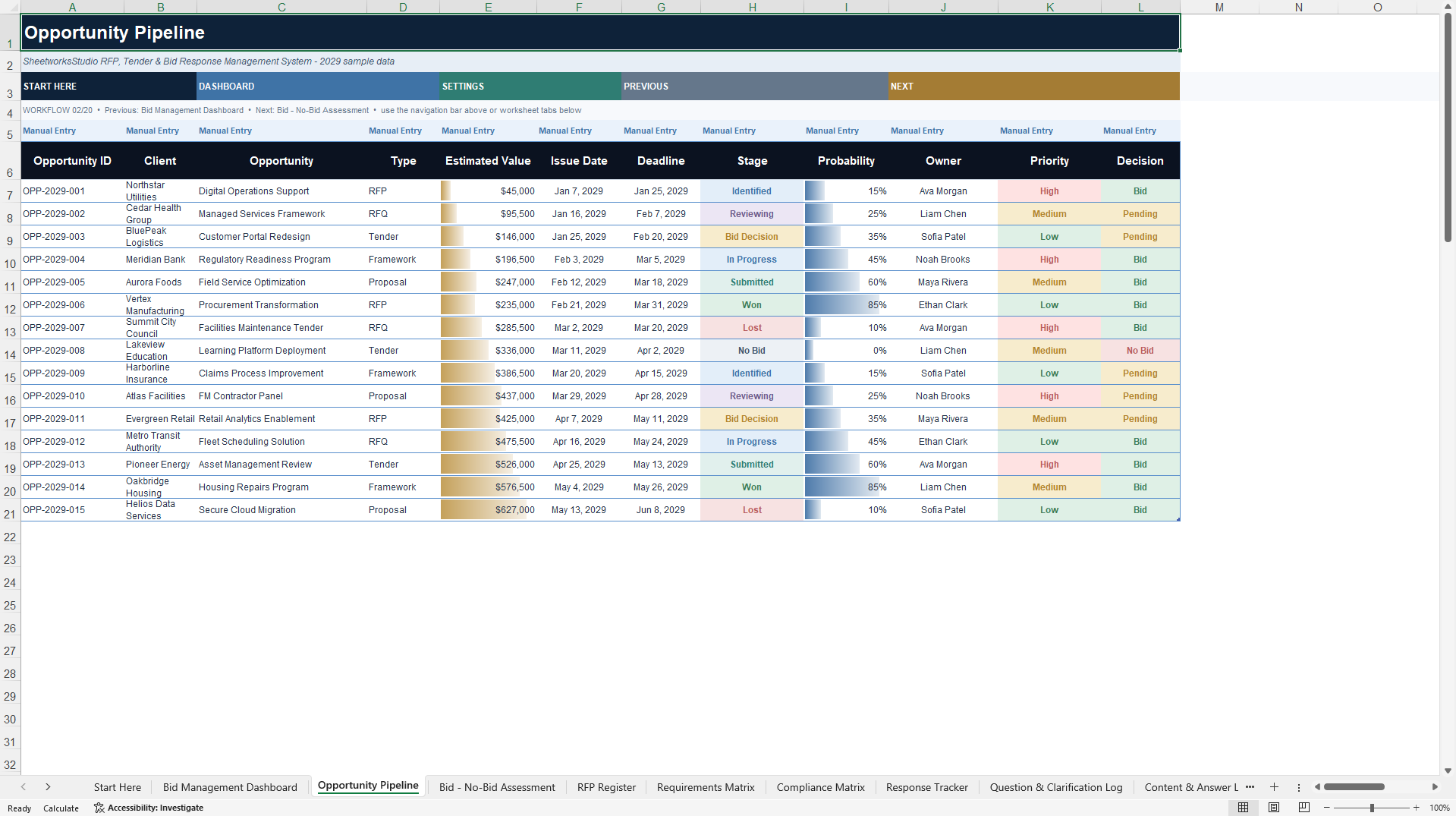The width and height of the screenshot is (1456, 816).
Task: Click the vertical scrollbar down arrow
Action: click(x=1448, y=770)
